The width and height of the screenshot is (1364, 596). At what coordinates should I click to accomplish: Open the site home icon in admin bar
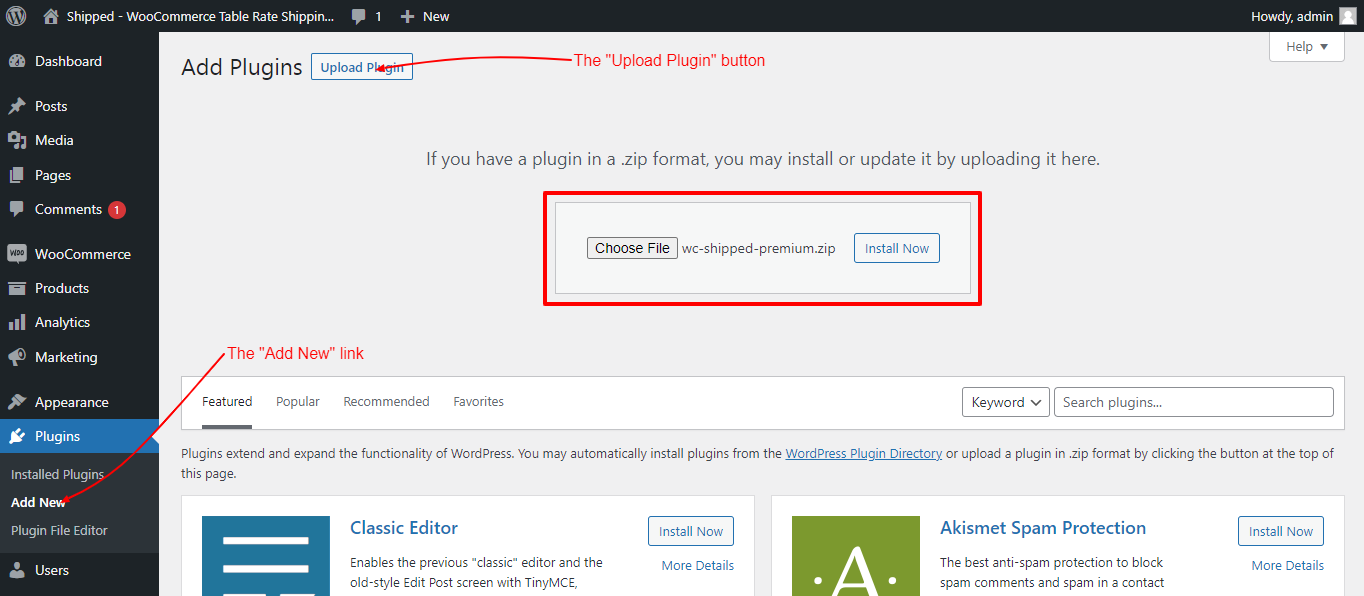[51, 16]
